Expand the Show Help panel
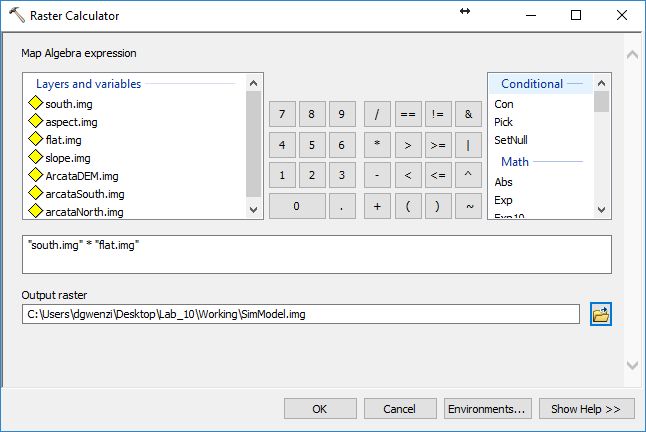646x432 pixels. (587, 409)
